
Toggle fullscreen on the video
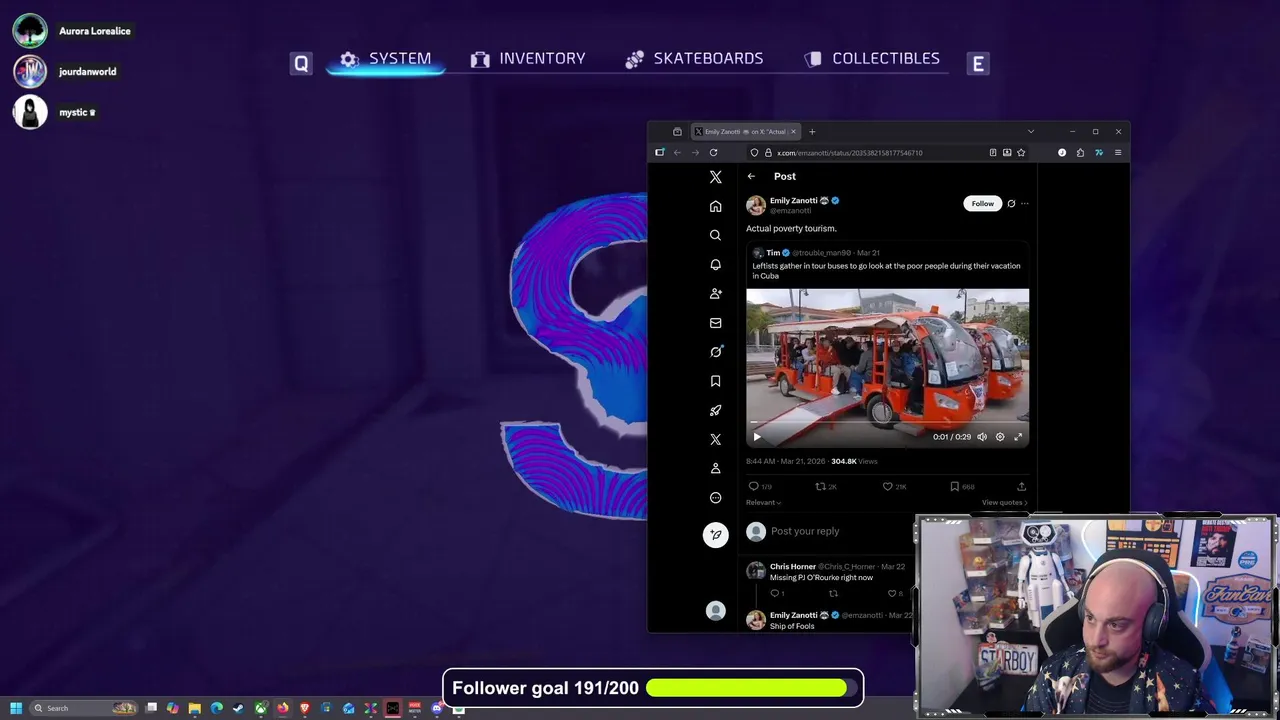(x=1018, y=437)
